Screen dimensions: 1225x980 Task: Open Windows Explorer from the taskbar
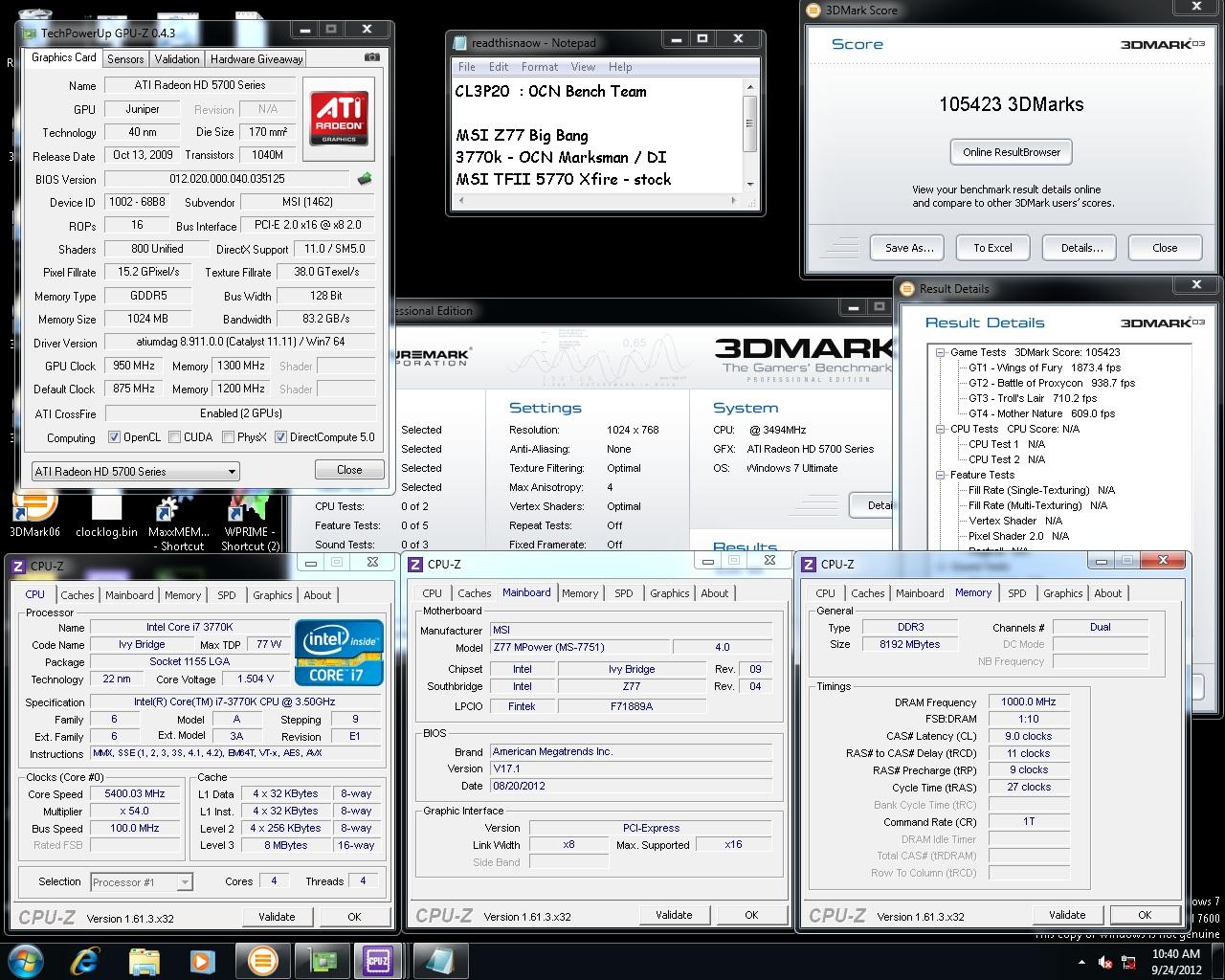(x=145, y=960)
